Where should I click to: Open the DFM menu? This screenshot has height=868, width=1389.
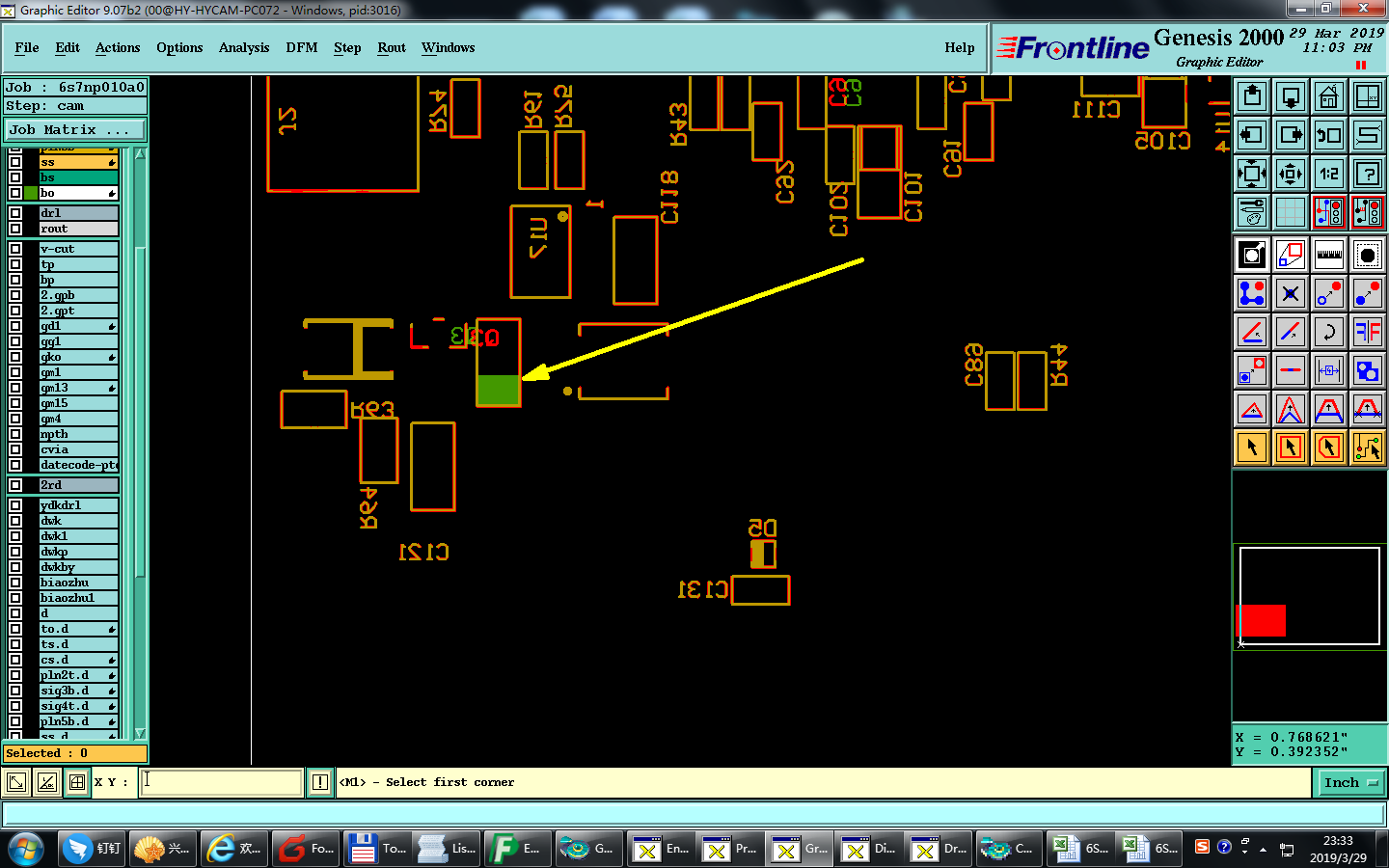302,47
